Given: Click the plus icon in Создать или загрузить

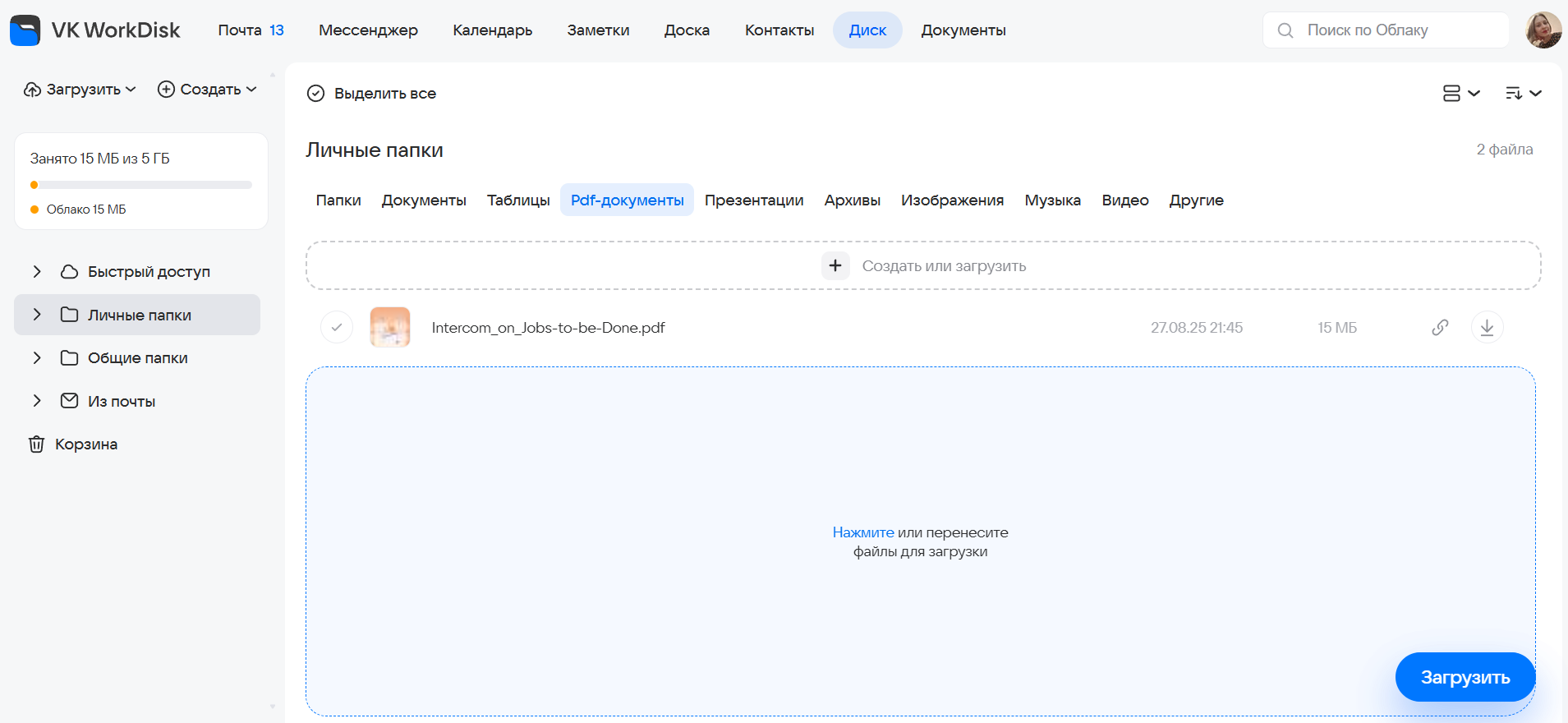Looking at the screenshot, I should point(835,265).
